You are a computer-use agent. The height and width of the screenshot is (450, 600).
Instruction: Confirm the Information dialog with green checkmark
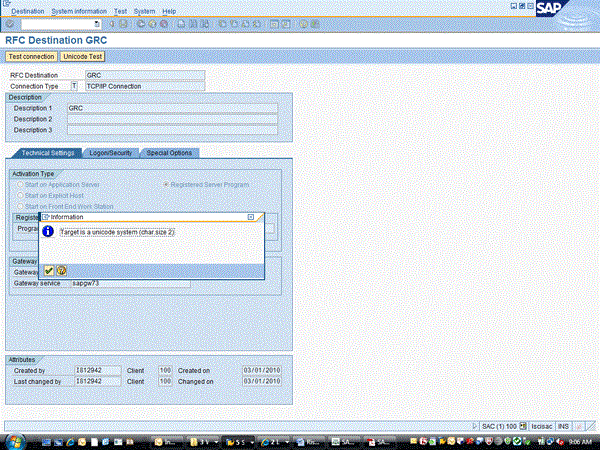coord(49,270)
